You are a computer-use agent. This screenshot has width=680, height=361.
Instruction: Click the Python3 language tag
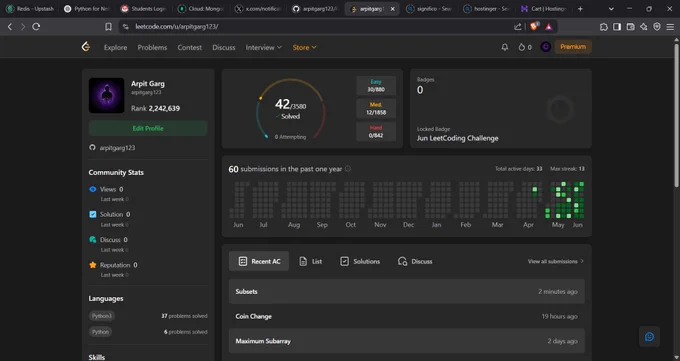pyautogui.click(x=101, y=316)
